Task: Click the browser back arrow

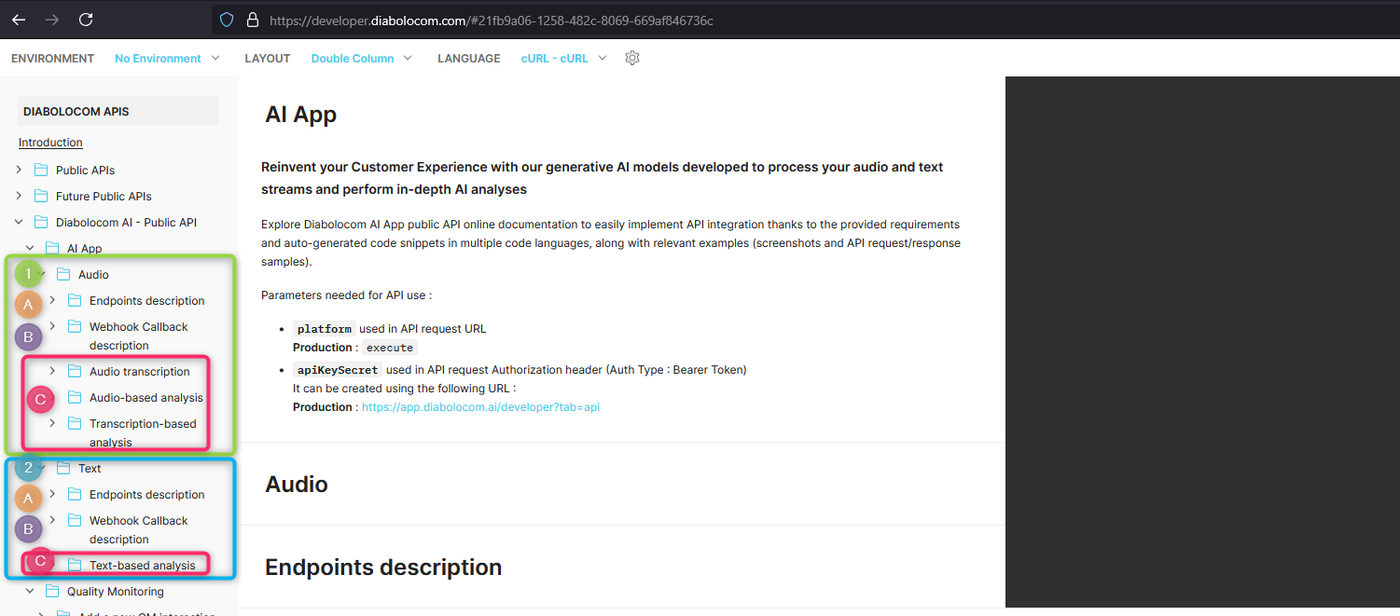Action: coord(19,20)
